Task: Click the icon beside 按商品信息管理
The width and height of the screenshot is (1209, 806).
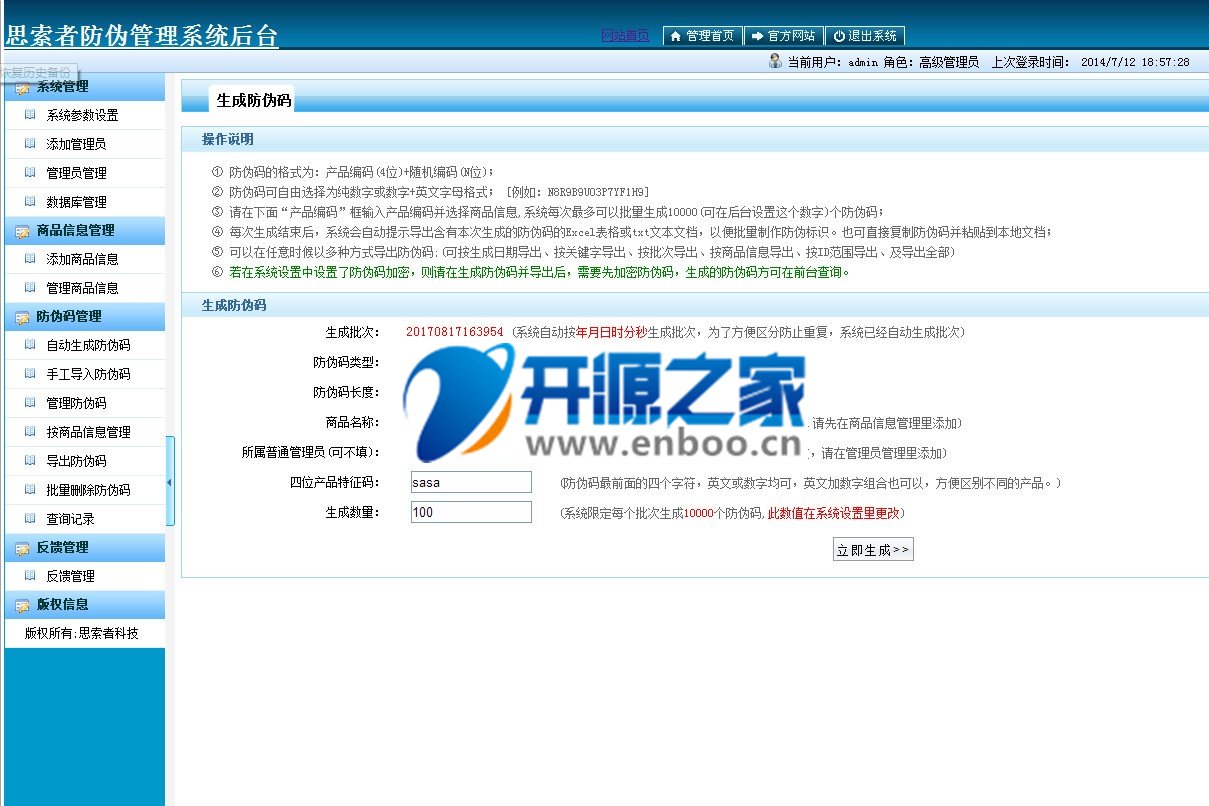Action: point(30,432)
